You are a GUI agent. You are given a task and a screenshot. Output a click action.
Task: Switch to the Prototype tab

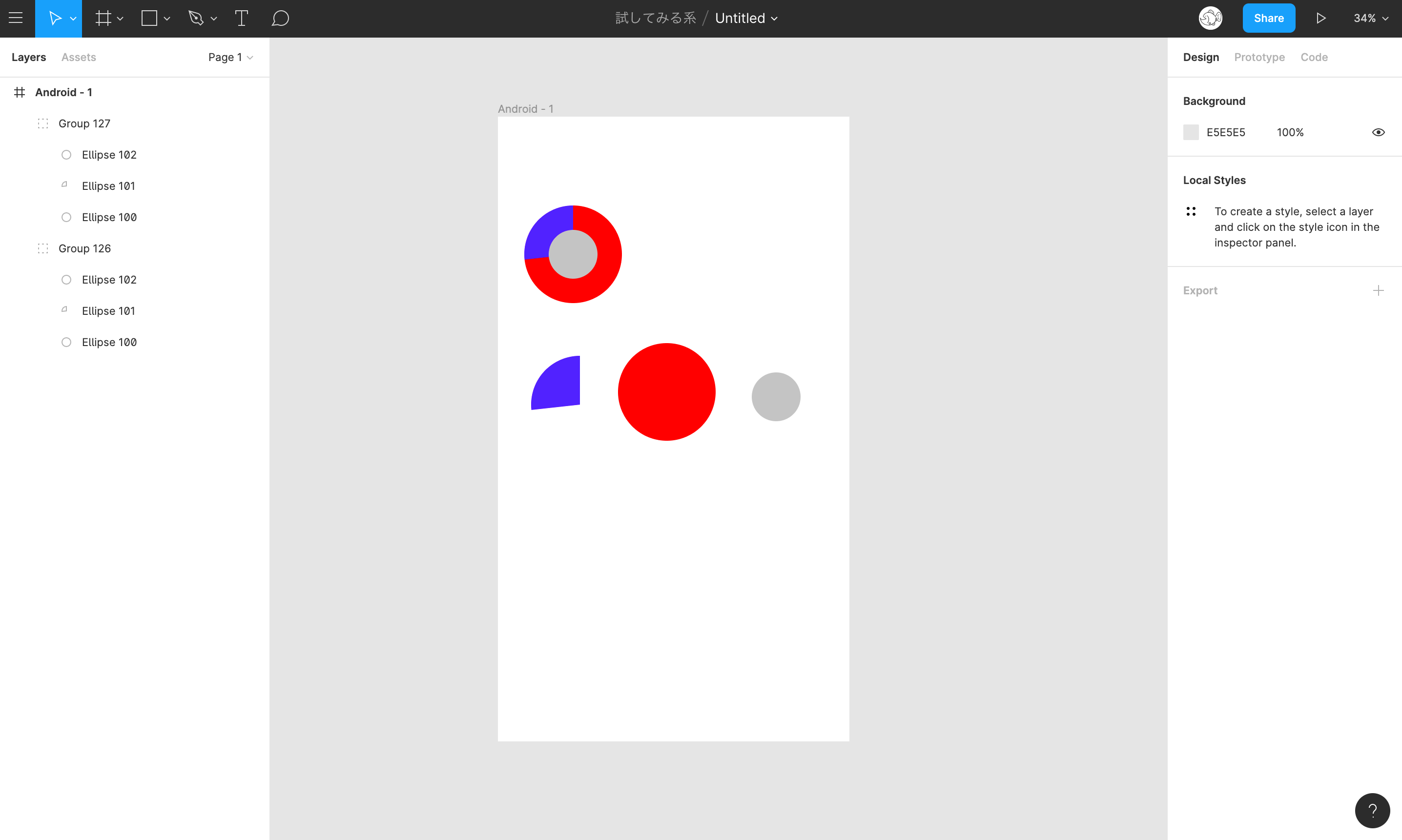[1259, 57]
